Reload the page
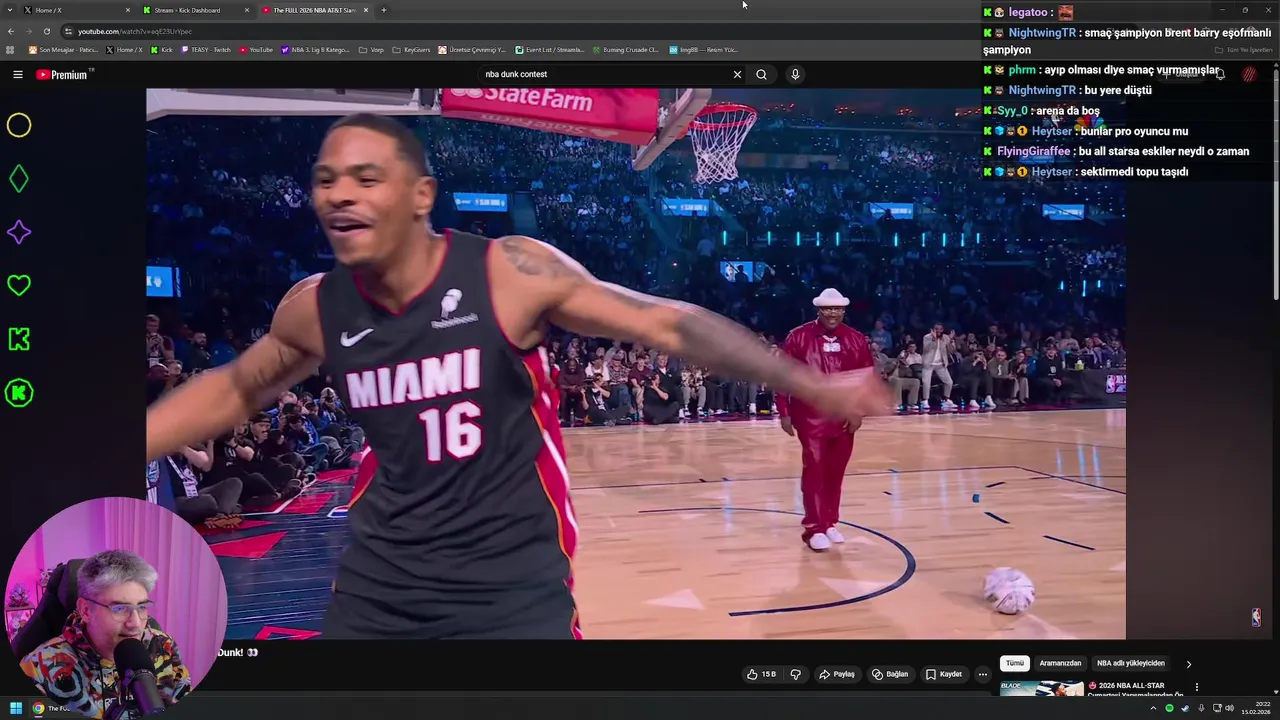 46,31
